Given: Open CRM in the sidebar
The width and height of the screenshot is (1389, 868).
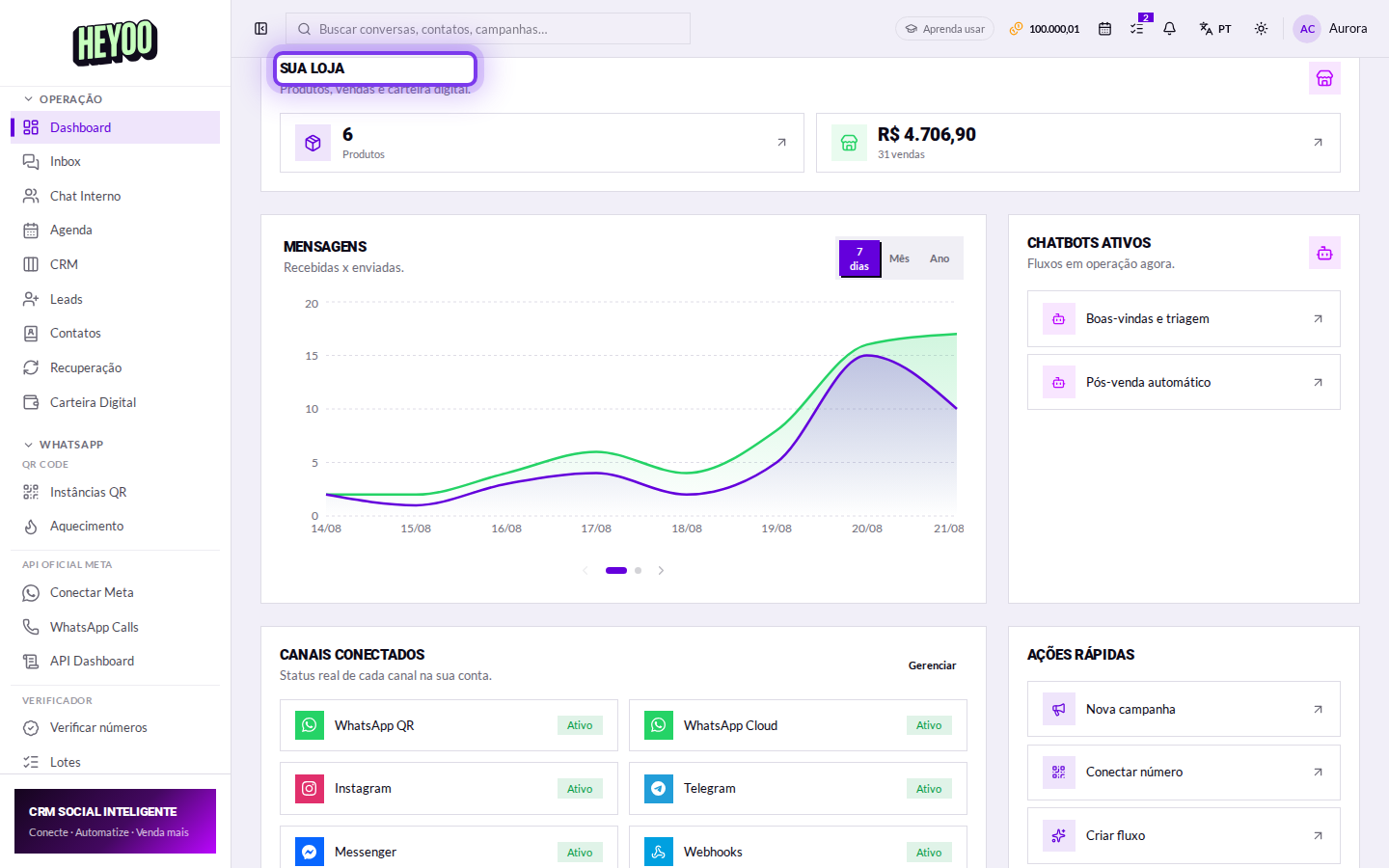Looking at the screenshot, I should 116,264.
